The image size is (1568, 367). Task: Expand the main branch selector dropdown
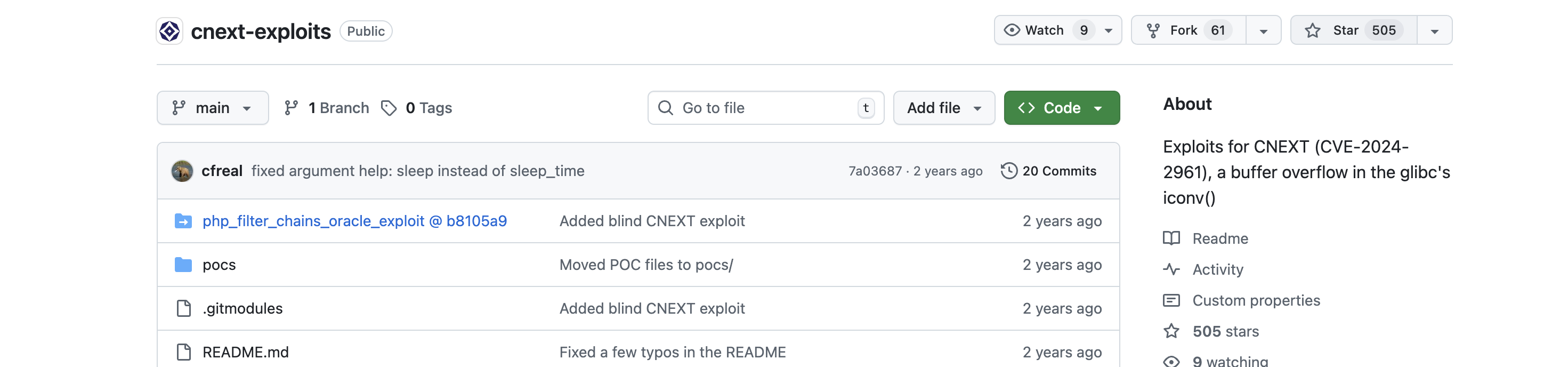212,108
